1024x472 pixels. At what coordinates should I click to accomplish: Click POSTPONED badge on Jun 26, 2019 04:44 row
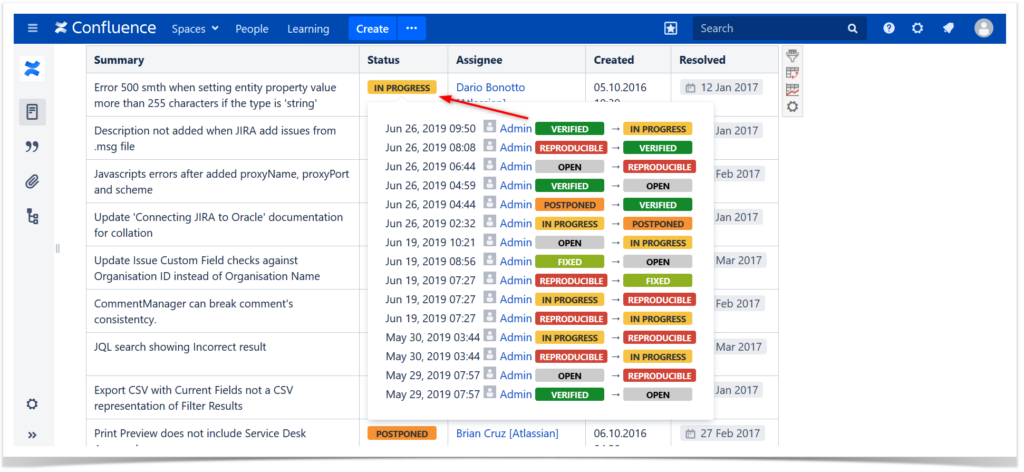(569, 205)
